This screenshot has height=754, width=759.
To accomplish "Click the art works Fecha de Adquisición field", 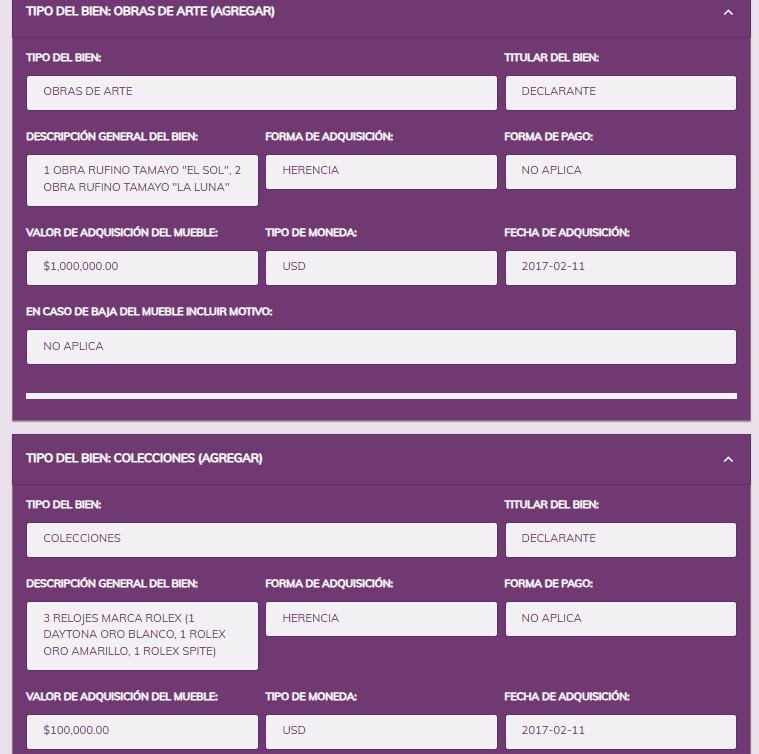I will [x=620, y=267].
